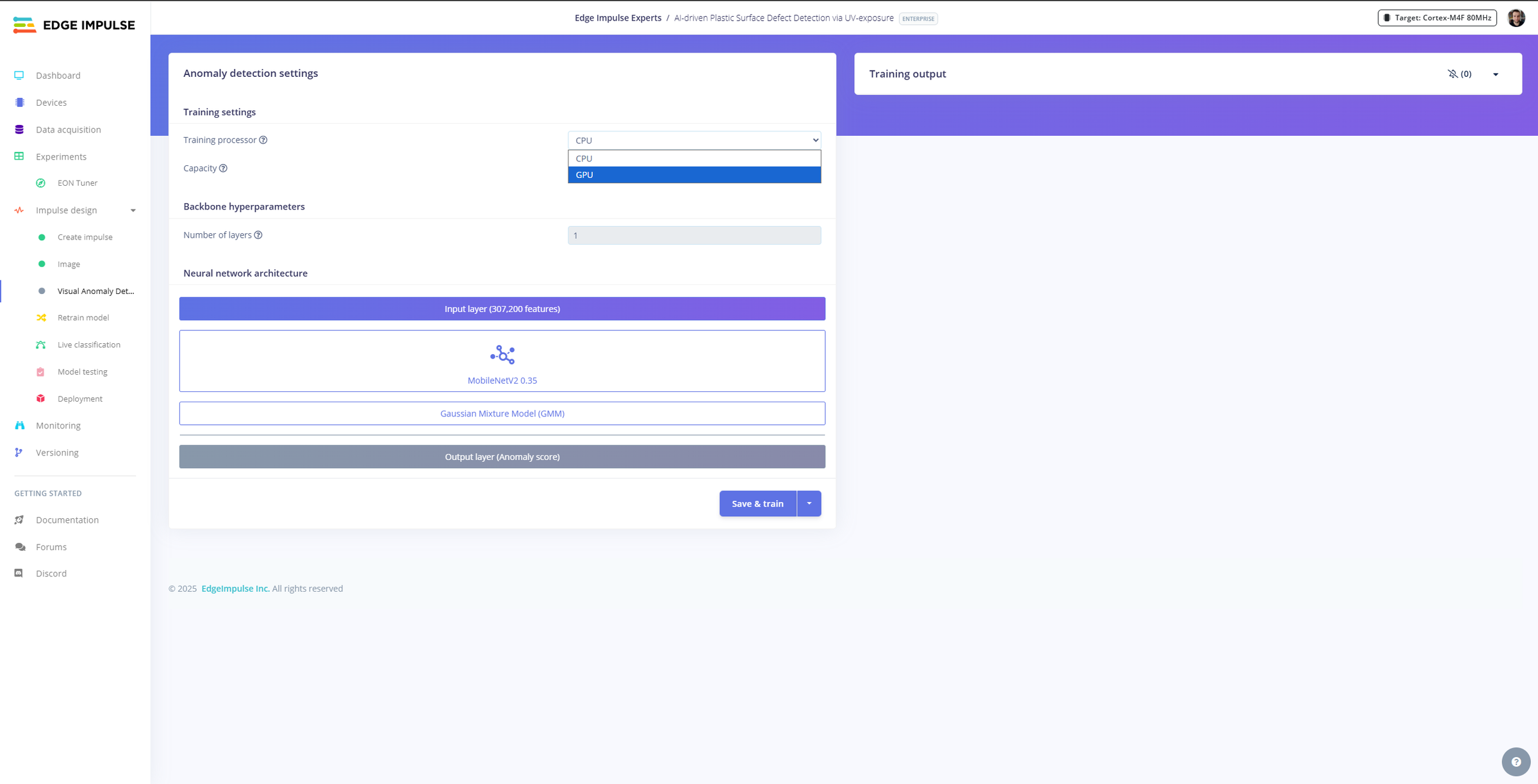Click the project name in the breadcrumb
Screen dimensions: 1538x784
click(784, 18)
